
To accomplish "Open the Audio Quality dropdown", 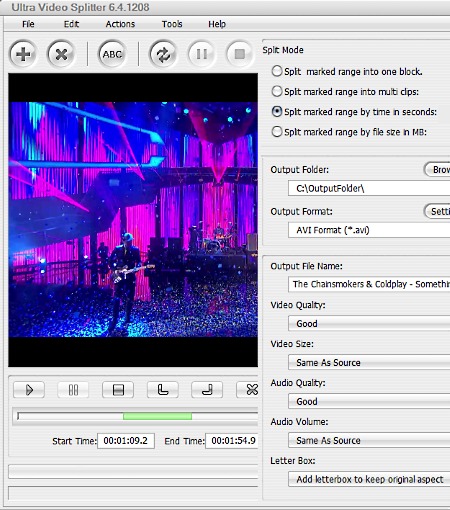I will tap(369, 401).
